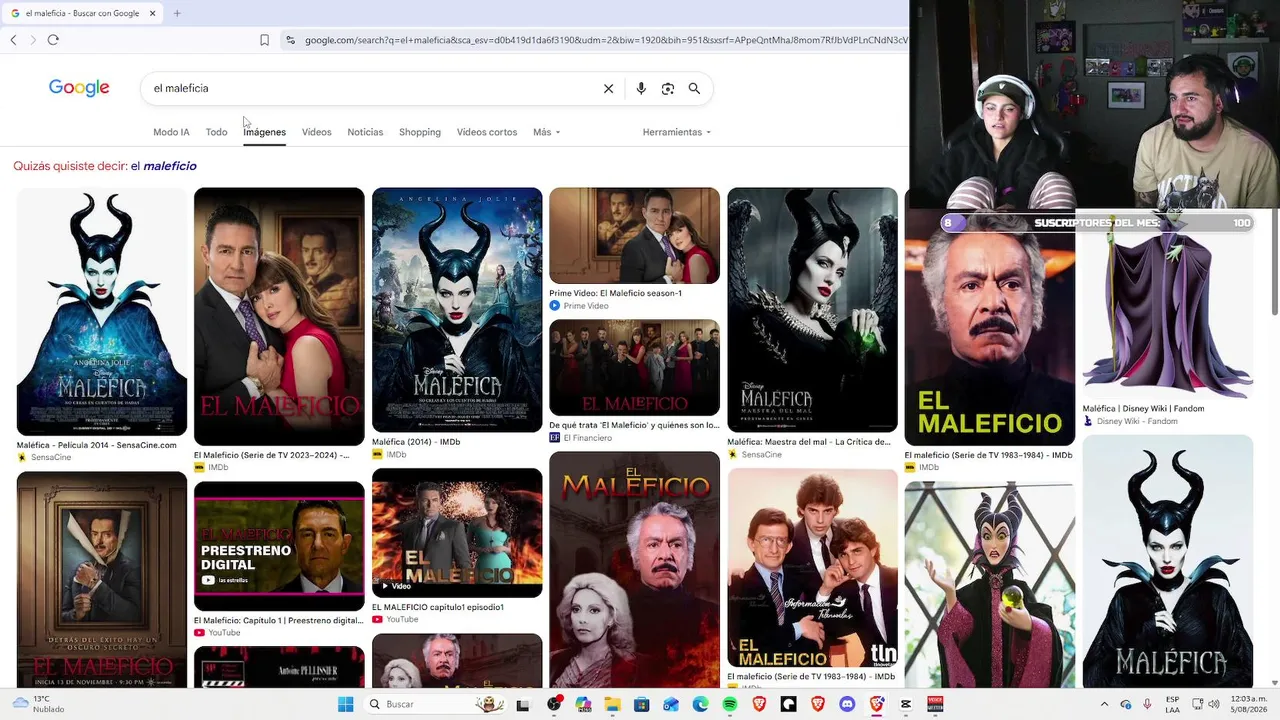Go to the Google logo homepage
1280x720 pixels.
pos(79,88)
